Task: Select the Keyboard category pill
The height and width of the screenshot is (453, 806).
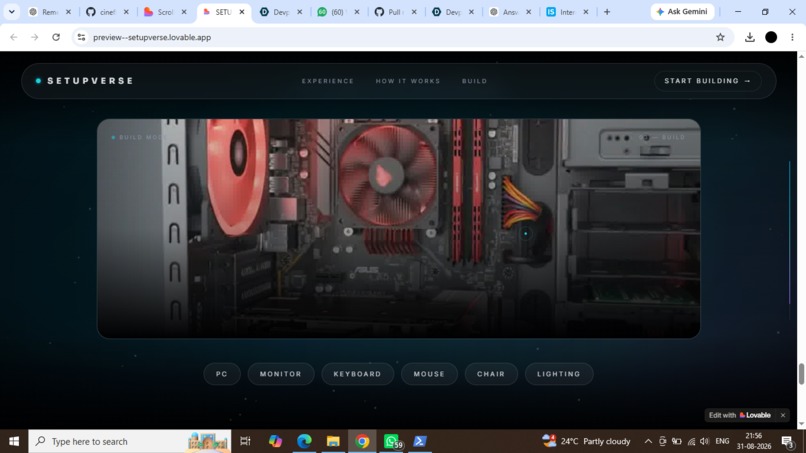Action: (357, 374)
